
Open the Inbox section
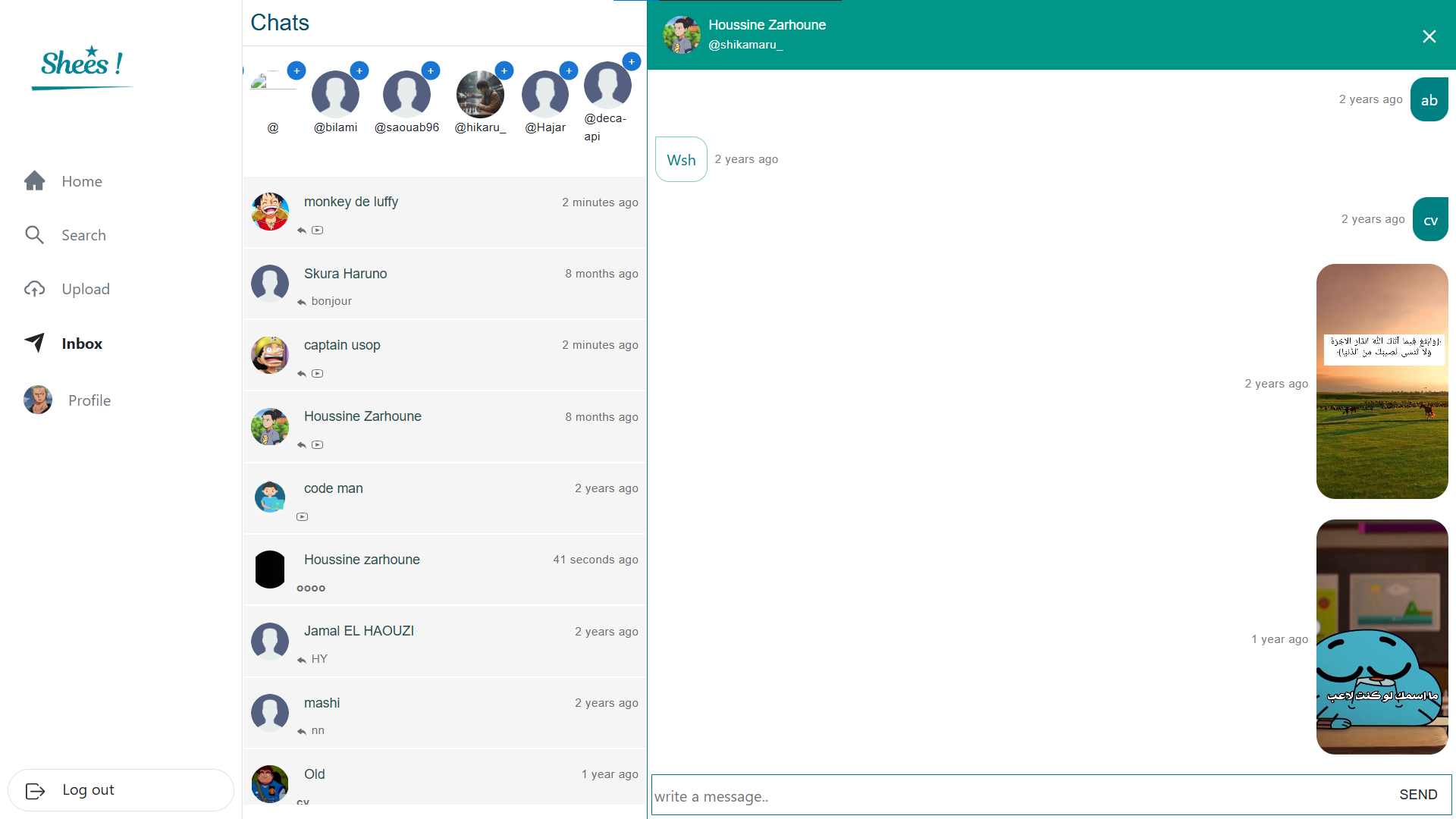pyautogui.click(x=81, y=344)
